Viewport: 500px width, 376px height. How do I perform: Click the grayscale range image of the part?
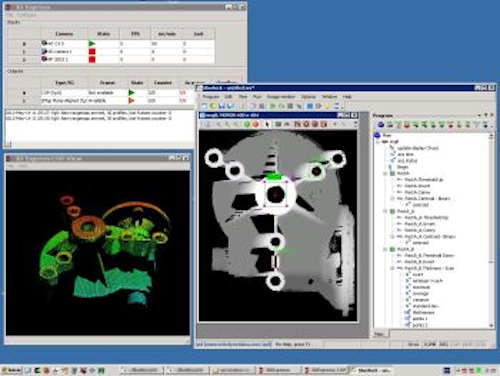coord(278,226)
